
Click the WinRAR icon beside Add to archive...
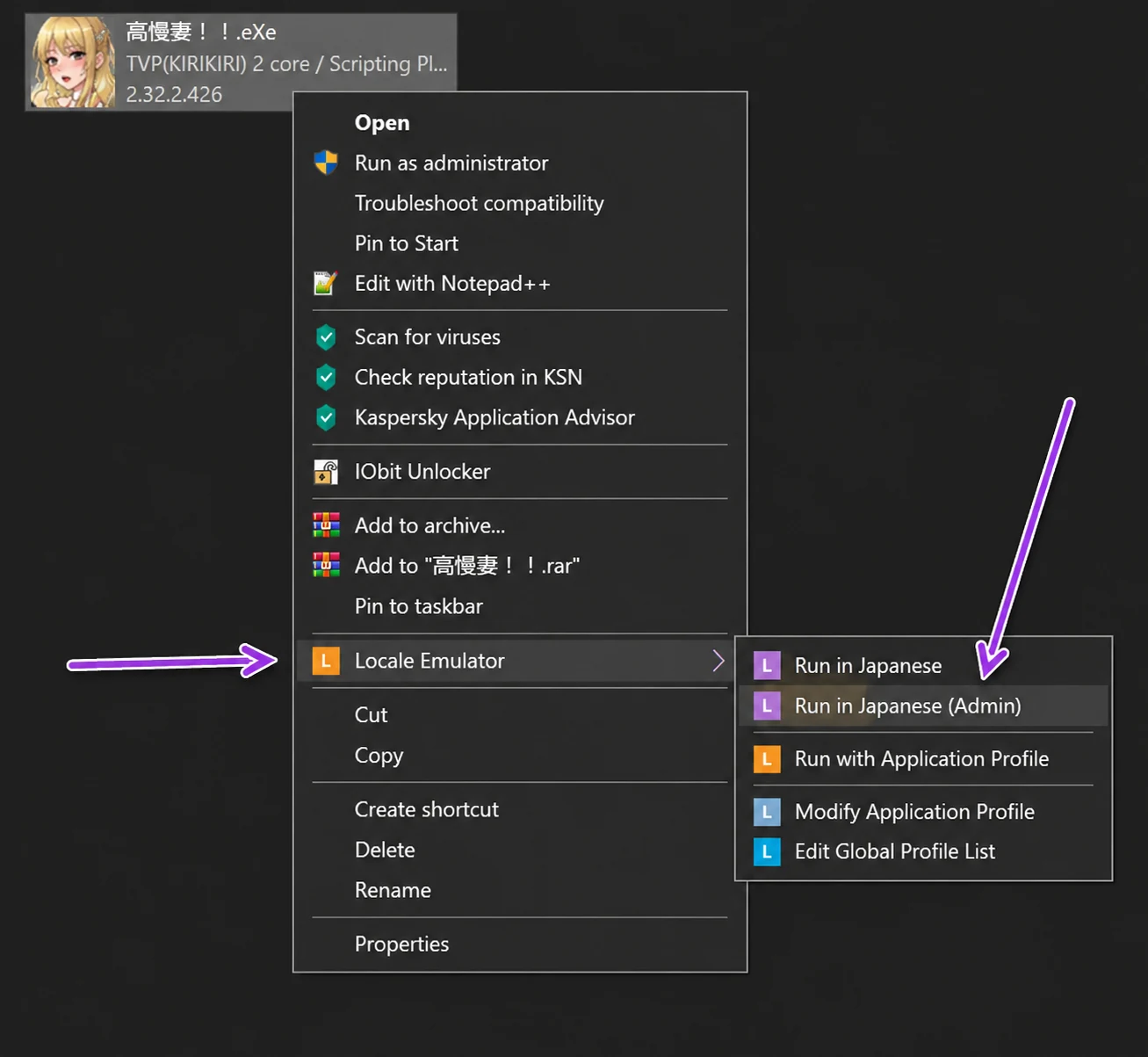point(326,525)
